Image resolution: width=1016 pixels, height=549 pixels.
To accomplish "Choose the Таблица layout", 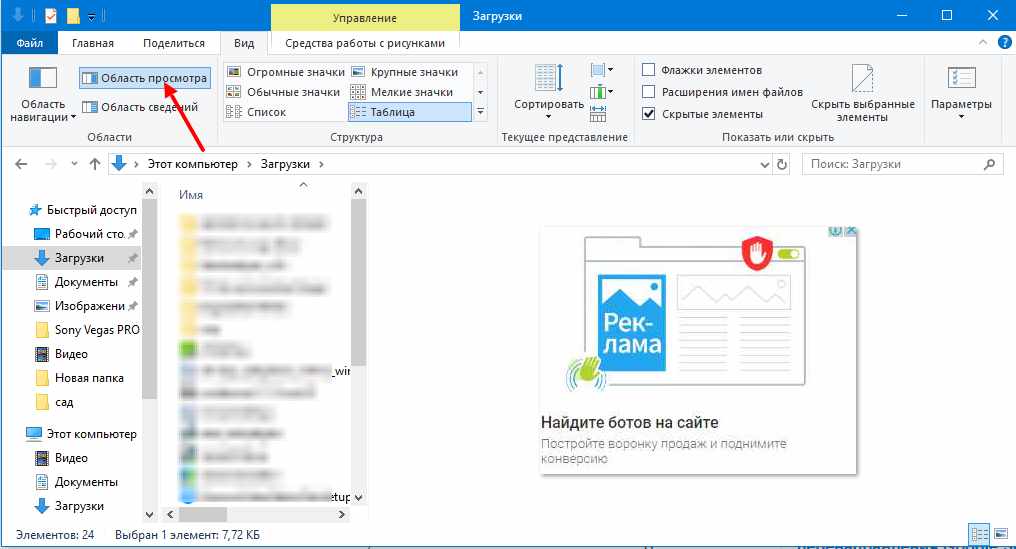I will pos(410,112).
